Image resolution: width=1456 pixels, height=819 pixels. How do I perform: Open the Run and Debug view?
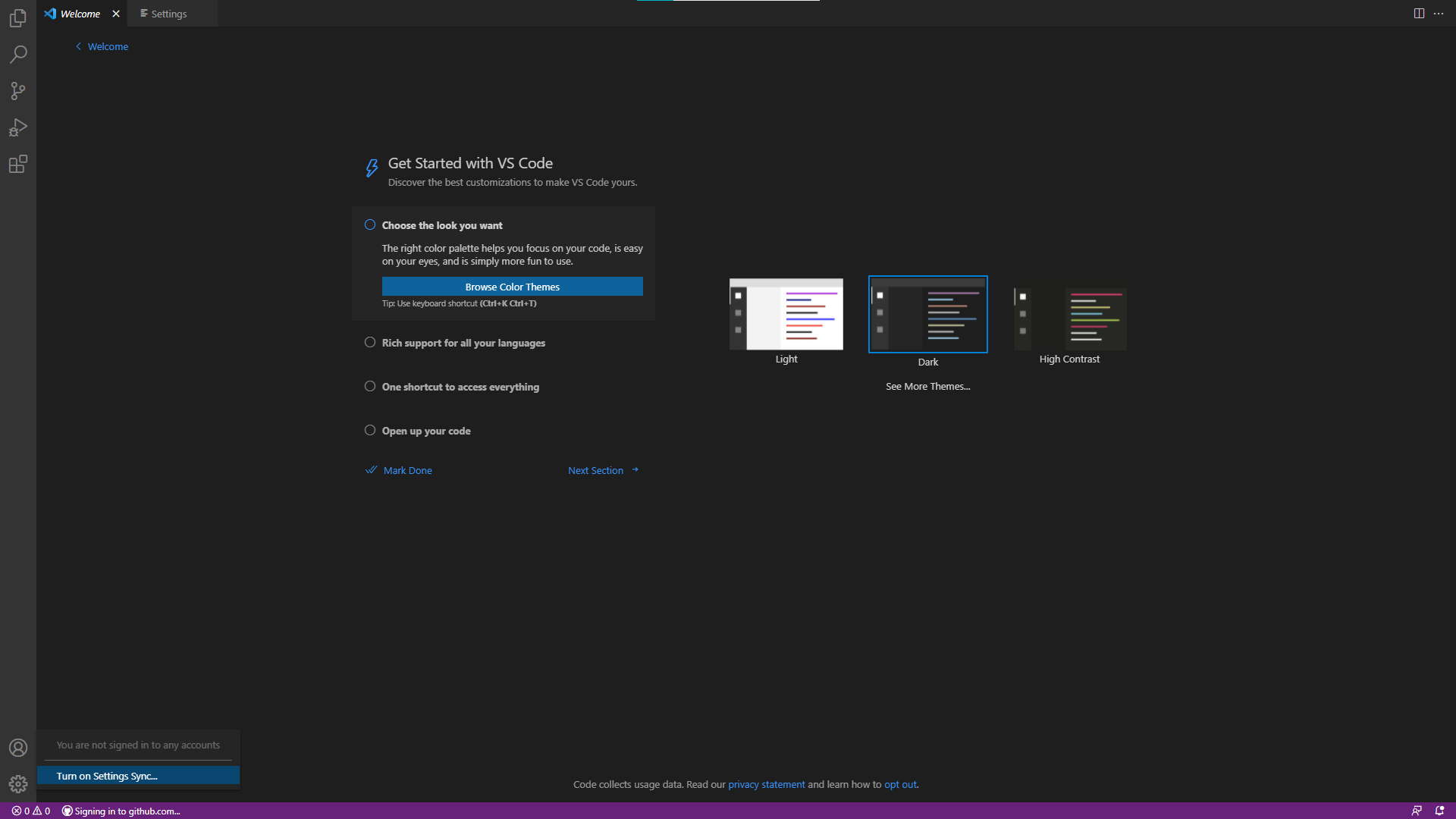tap(18, 127)
